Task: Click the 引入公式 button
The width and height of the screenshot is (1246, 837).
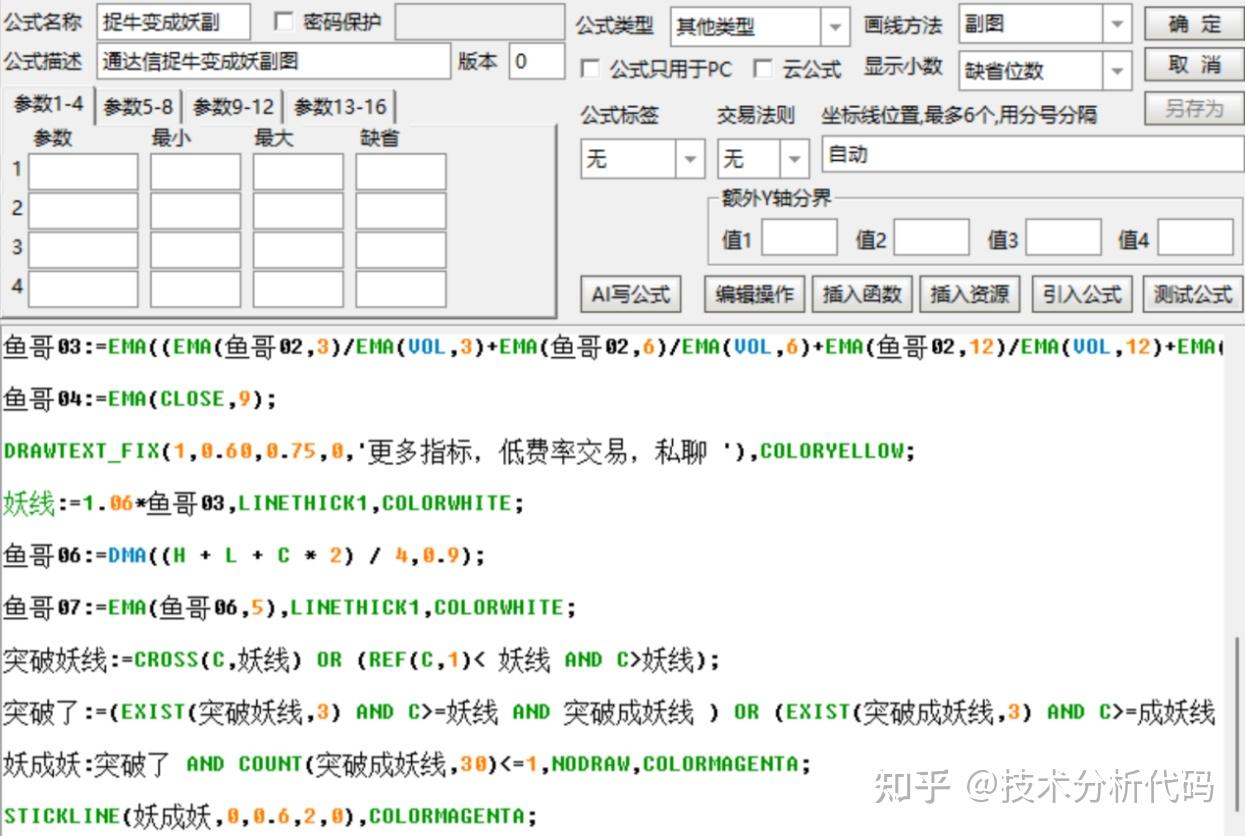Action: click(x=1082, y=294)
